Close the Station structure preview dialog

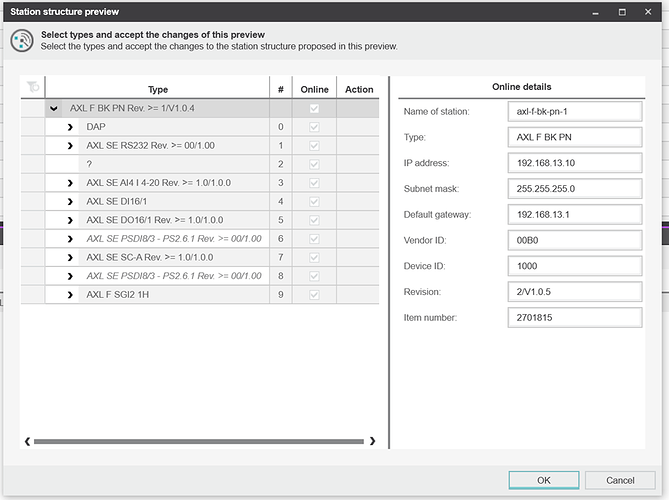(648, 12)
